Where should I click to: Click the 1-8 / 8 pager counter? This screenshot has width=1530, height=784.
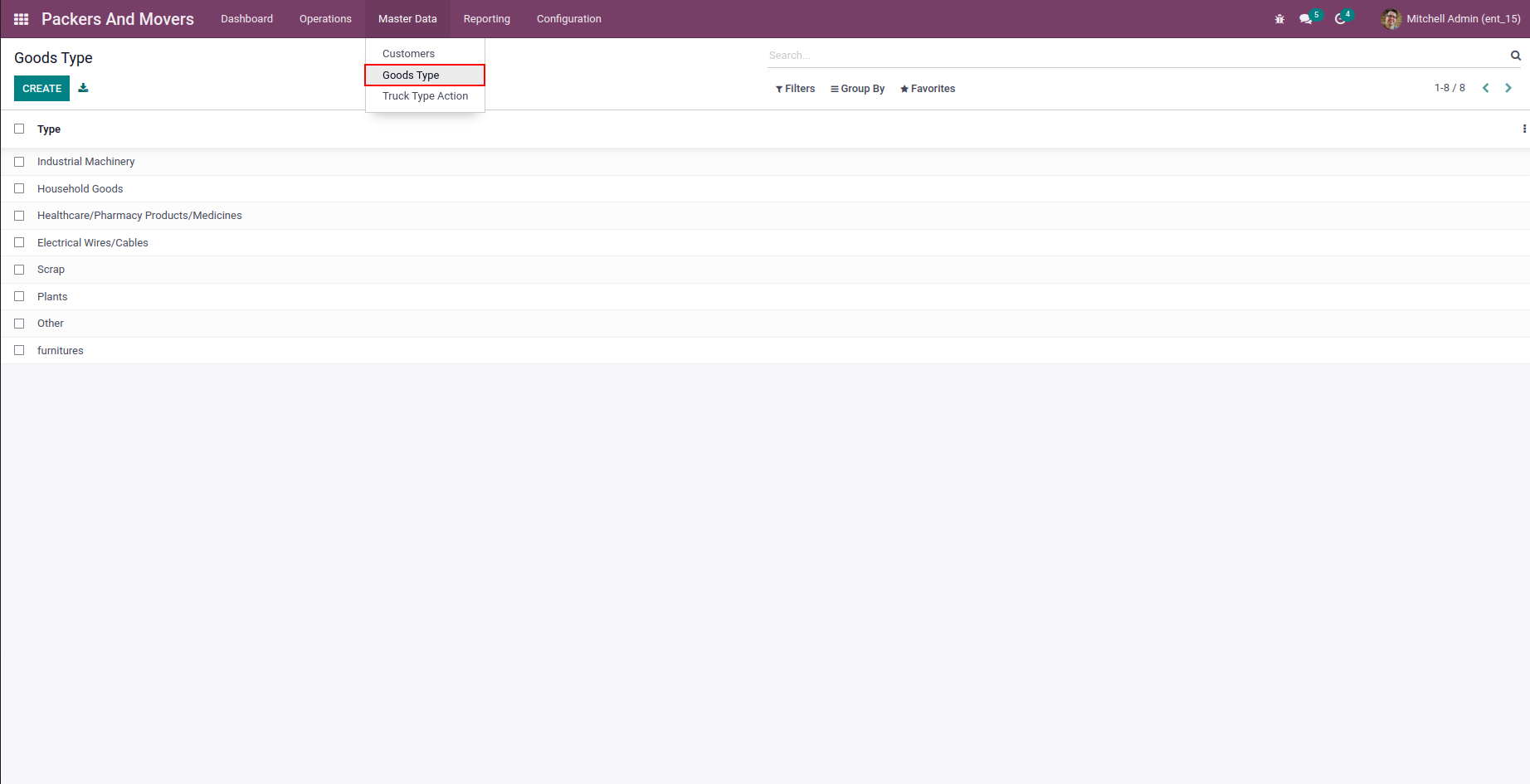tap(1450, 88)
